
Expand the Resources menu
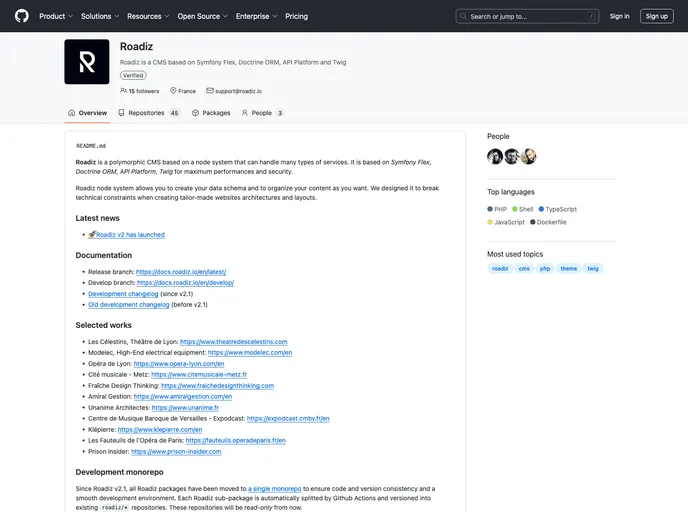point(148,16)
